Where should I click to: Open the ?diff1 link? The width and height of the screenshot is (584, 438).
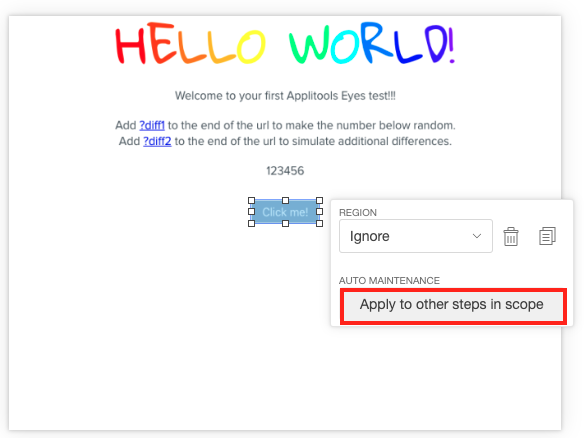[152, 126]
